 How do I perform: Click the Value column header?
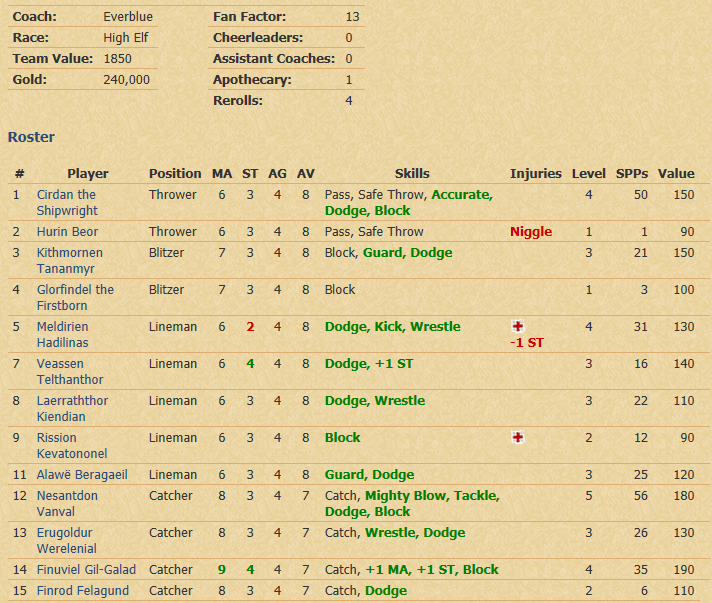coord(677,173)
